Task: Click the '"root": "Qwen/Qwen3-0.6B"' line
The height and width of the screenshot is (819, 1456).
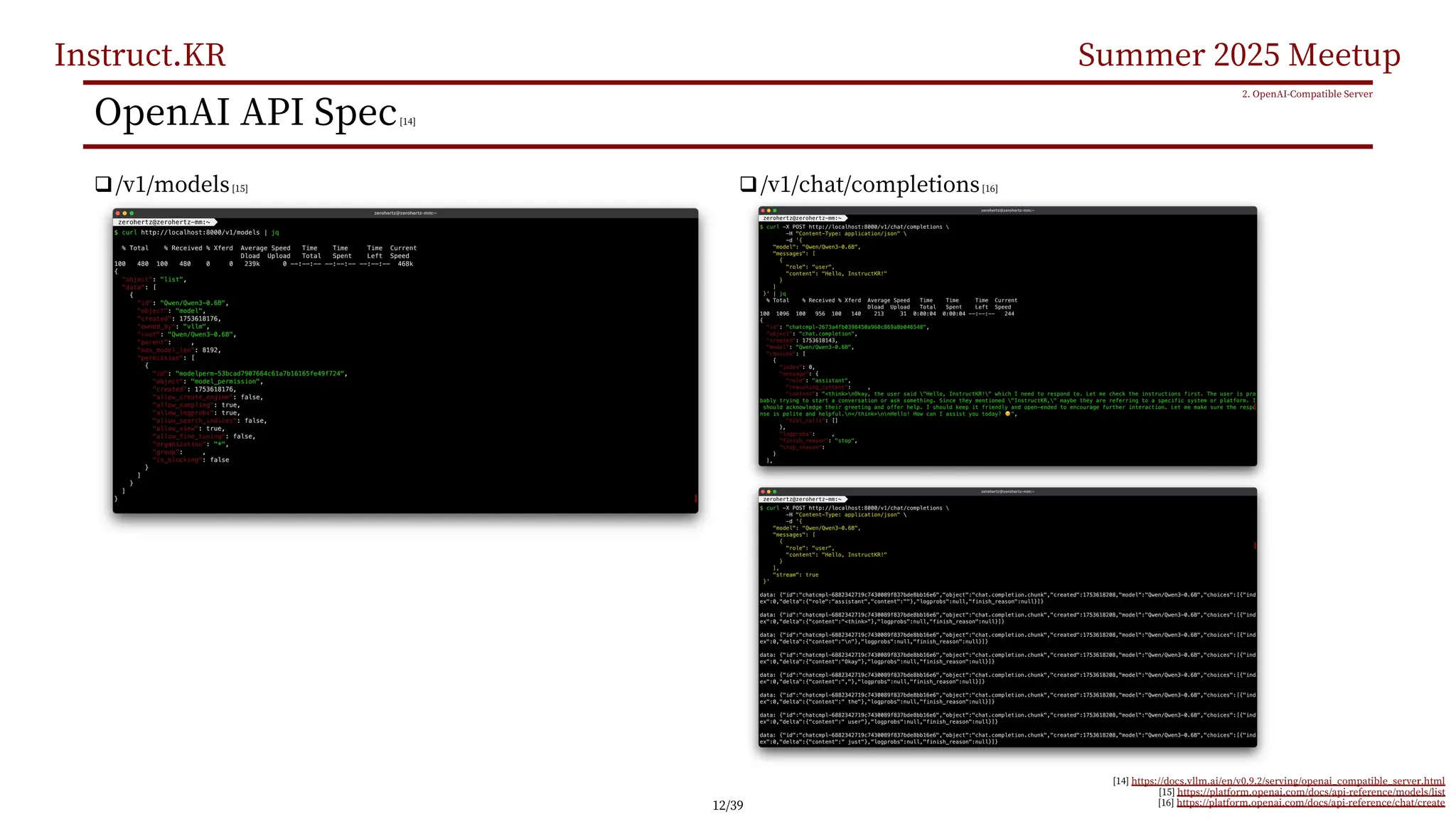Action: click(186, 334)
